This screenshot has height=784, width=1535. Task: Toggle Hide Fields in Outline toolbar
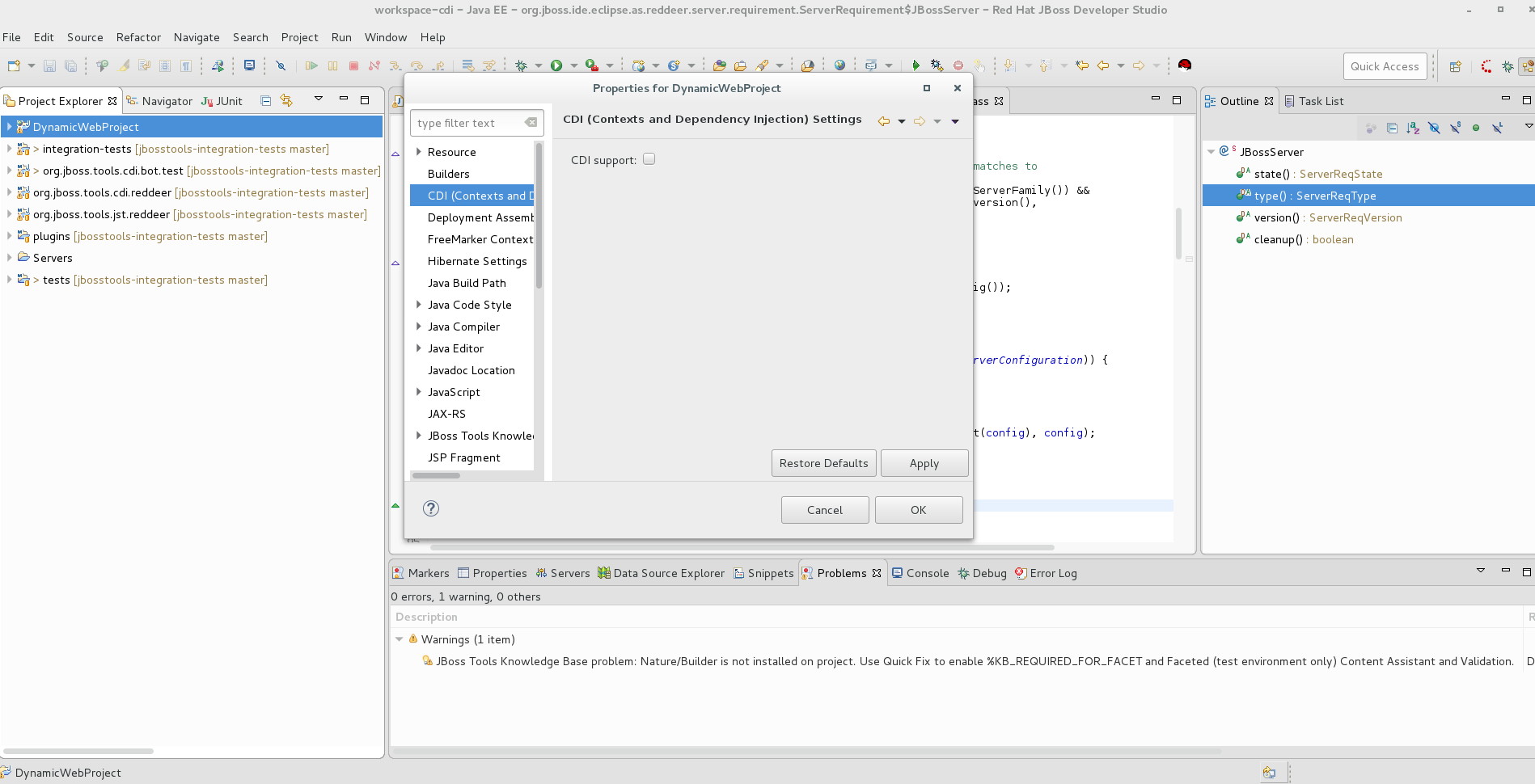pos(1434,128)
